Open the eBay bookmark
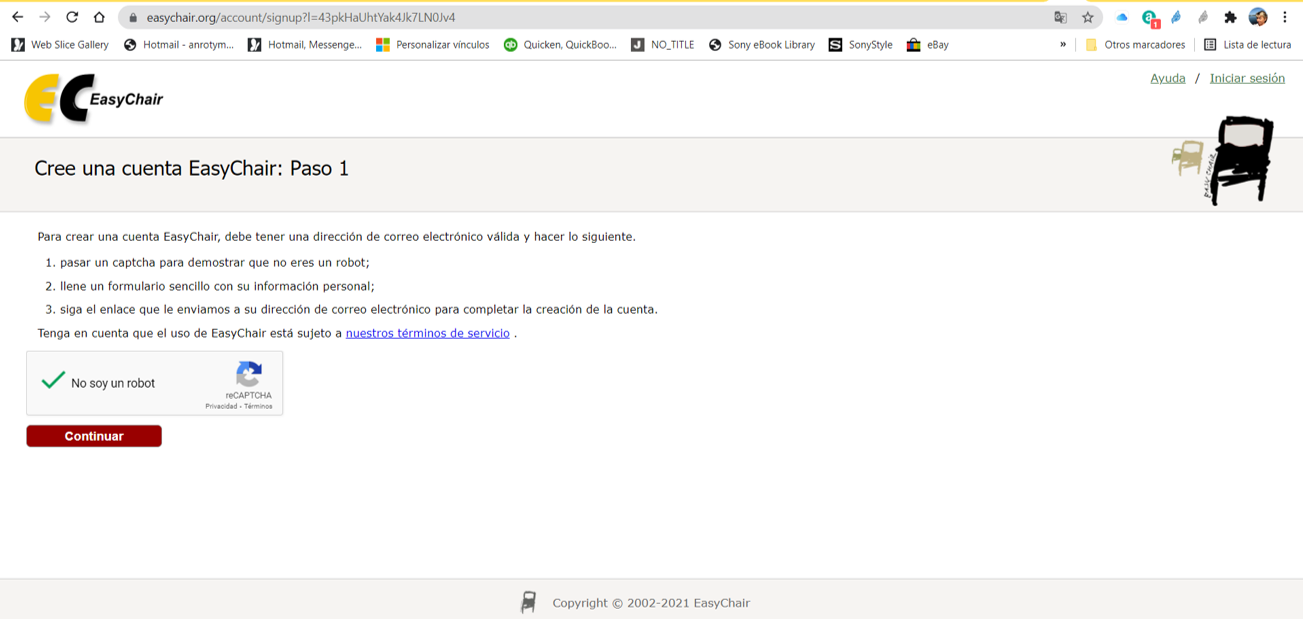 coord(928,45)
